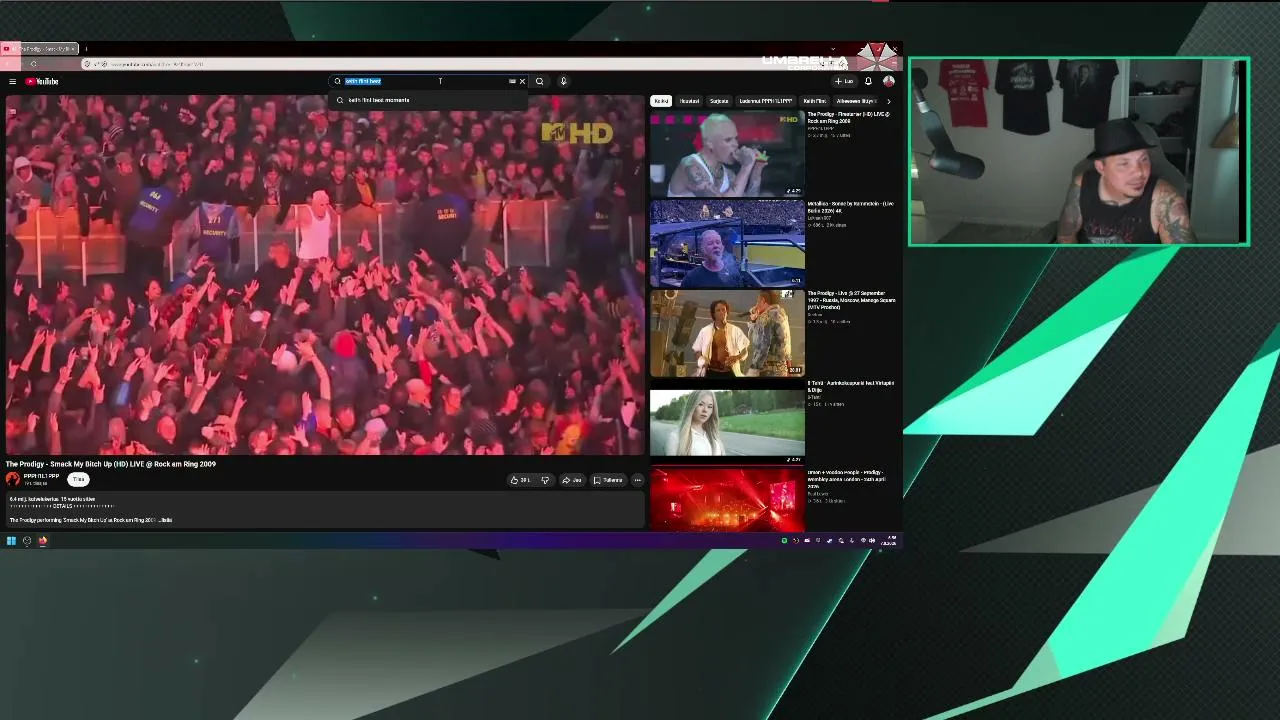Share the video with the Jaa button

pyautogui.click(x=572, y=480)
